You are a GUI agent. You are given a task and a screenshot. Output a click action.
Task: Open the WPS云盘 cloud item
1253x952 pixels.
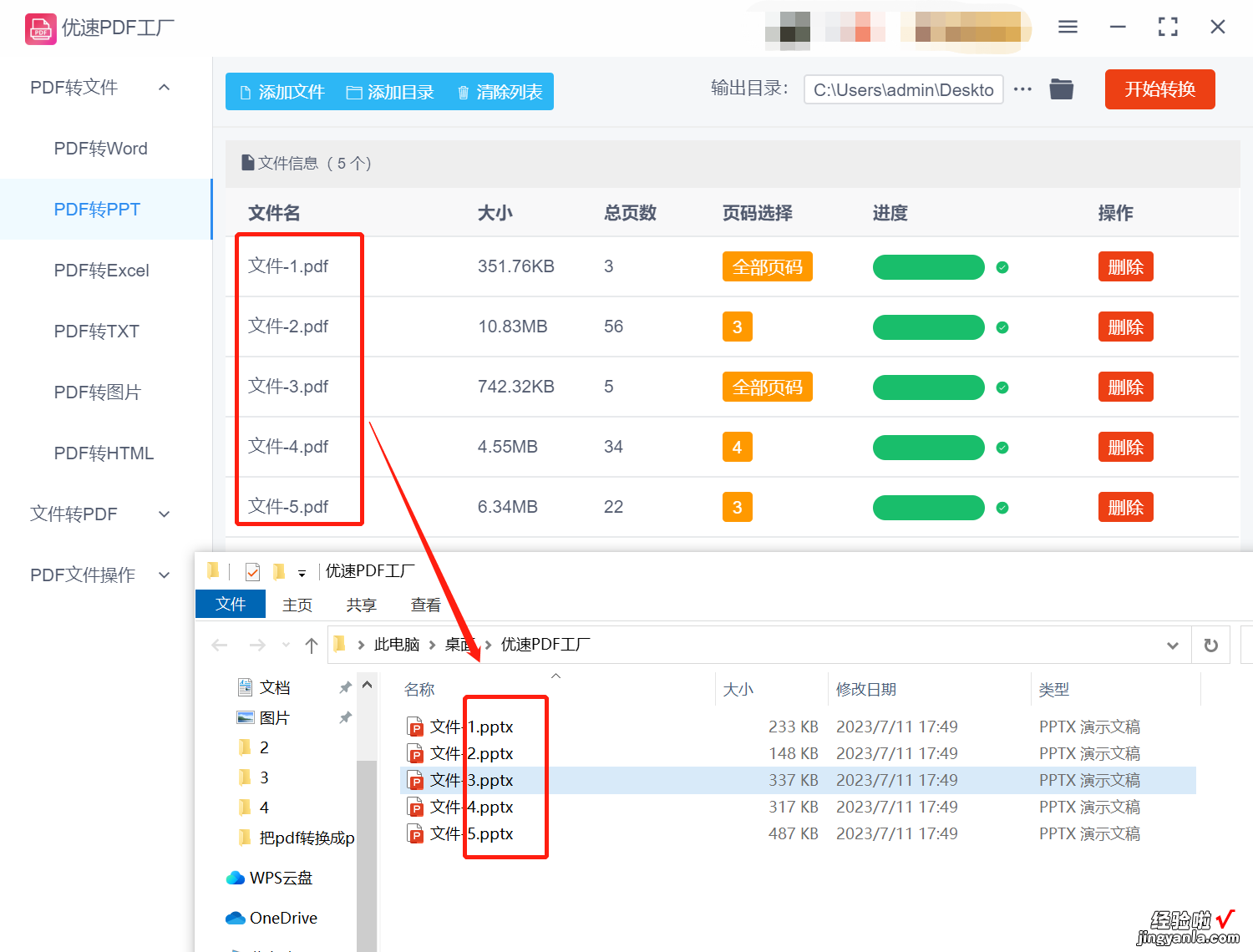pos(269,878)
